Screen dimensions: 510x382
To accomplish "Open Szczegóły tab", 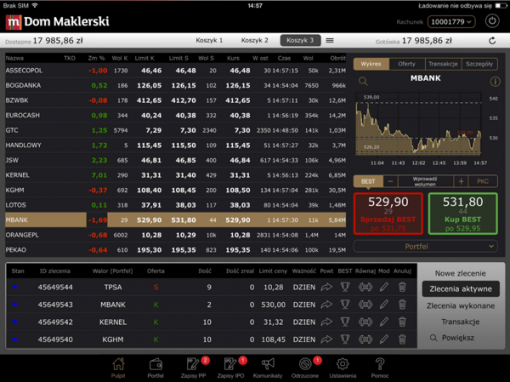I will coord(479,64).
